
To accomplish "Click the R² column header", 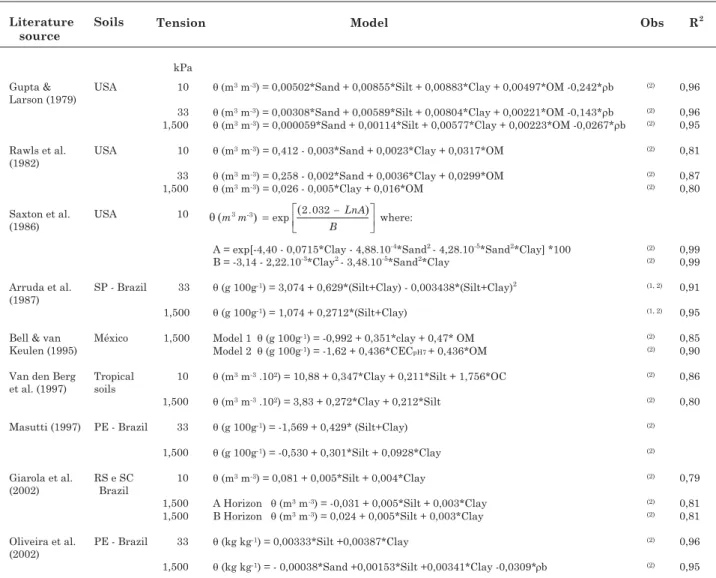I will pos(696,22).
